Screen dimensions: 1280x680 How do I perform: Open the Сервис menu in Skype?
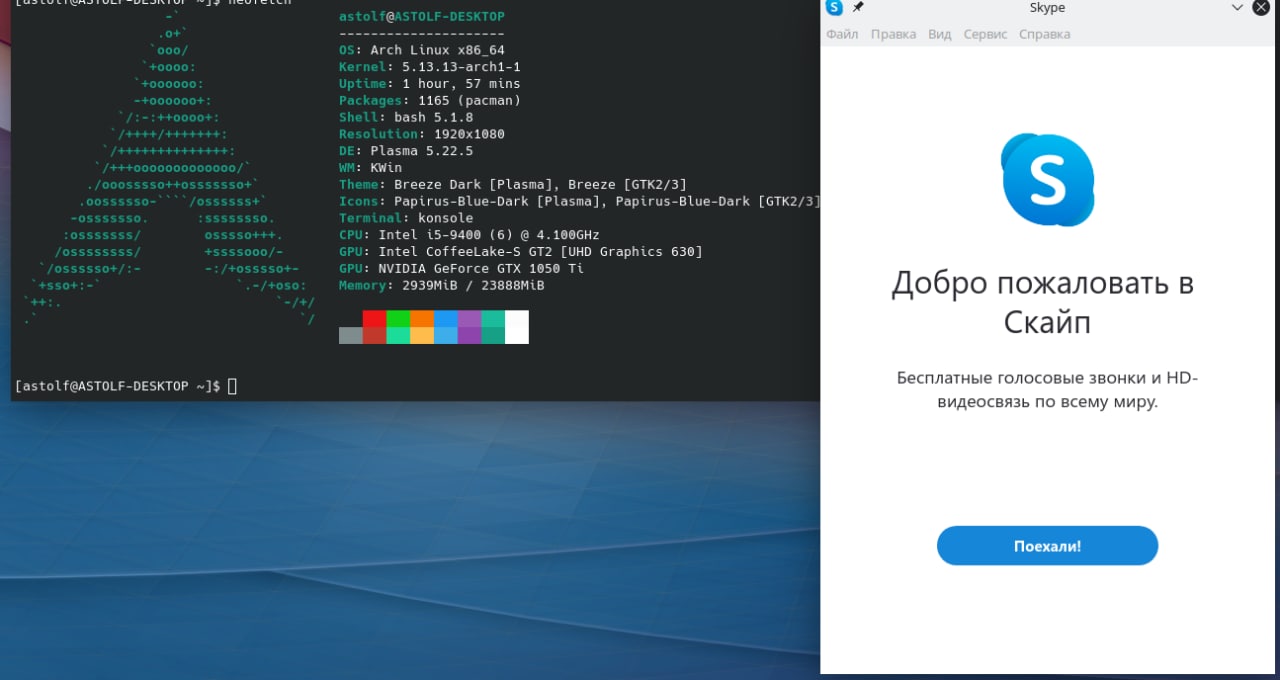985,34
